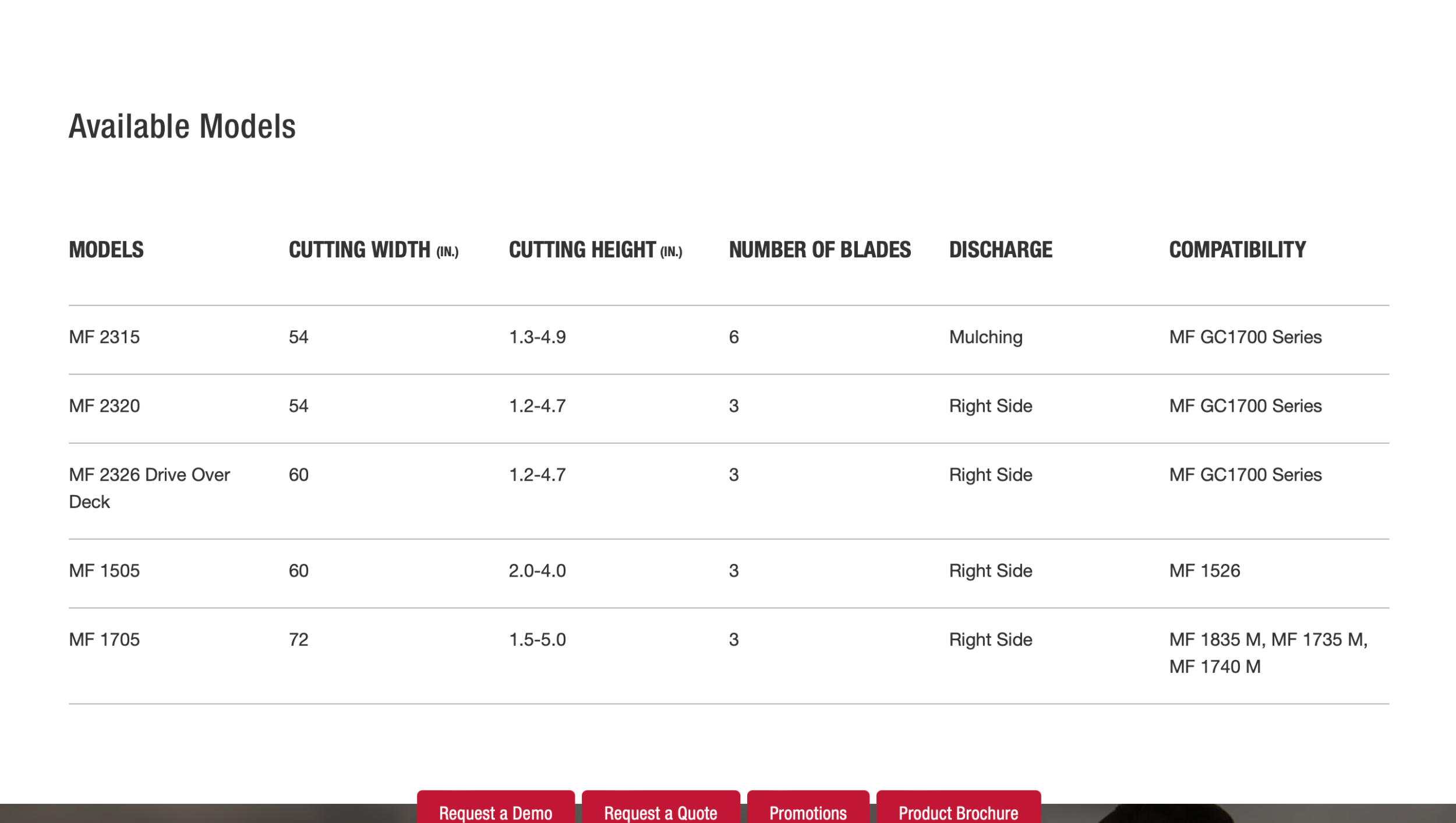Viewport: 1456px width, 823px height.
Task: Select the MF 2326 Drive Over Deck cell
Action: [149, 488]
